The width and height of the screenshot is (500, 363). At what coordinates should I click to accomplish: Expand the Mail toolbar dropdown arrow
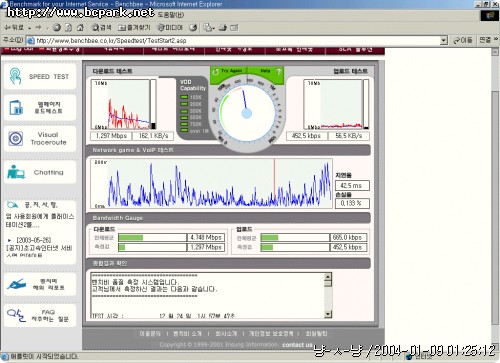214,28
